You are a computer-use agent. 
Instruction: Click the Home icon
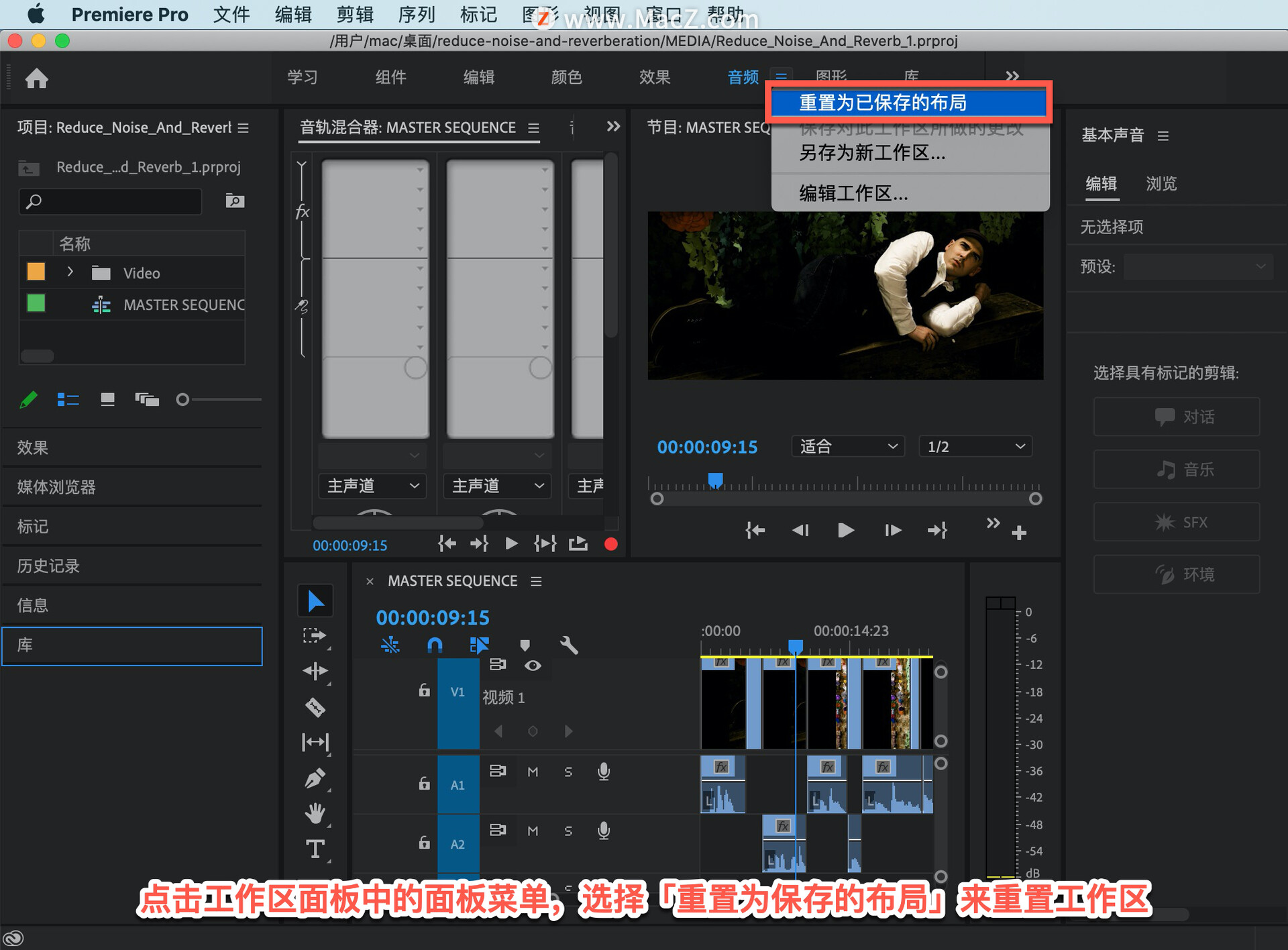pos(37,78)
